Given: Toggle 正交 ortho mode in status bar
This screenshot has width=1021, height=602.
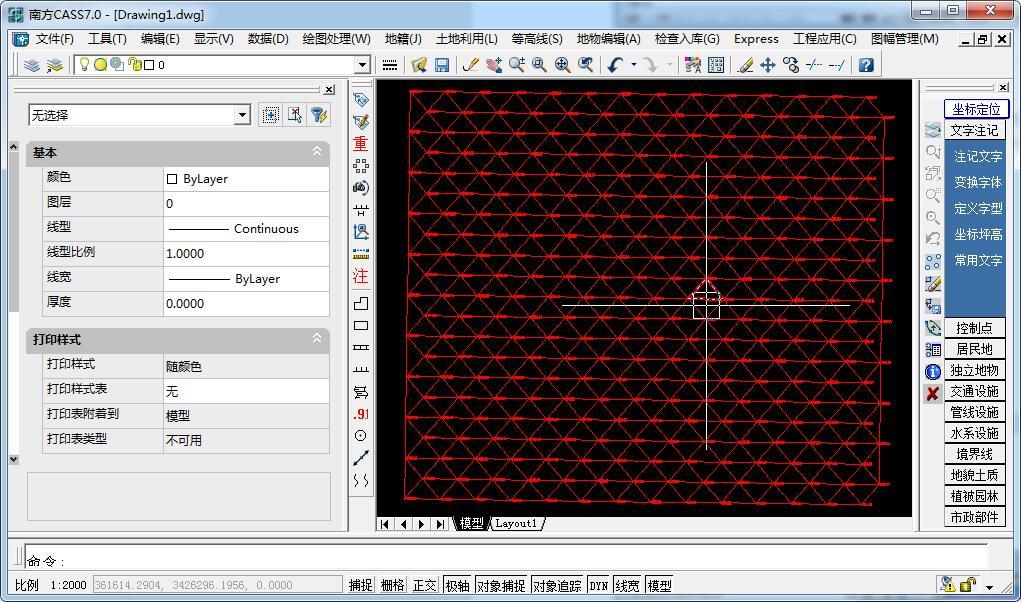Looking at the screenshot, I should pos(424,585).
